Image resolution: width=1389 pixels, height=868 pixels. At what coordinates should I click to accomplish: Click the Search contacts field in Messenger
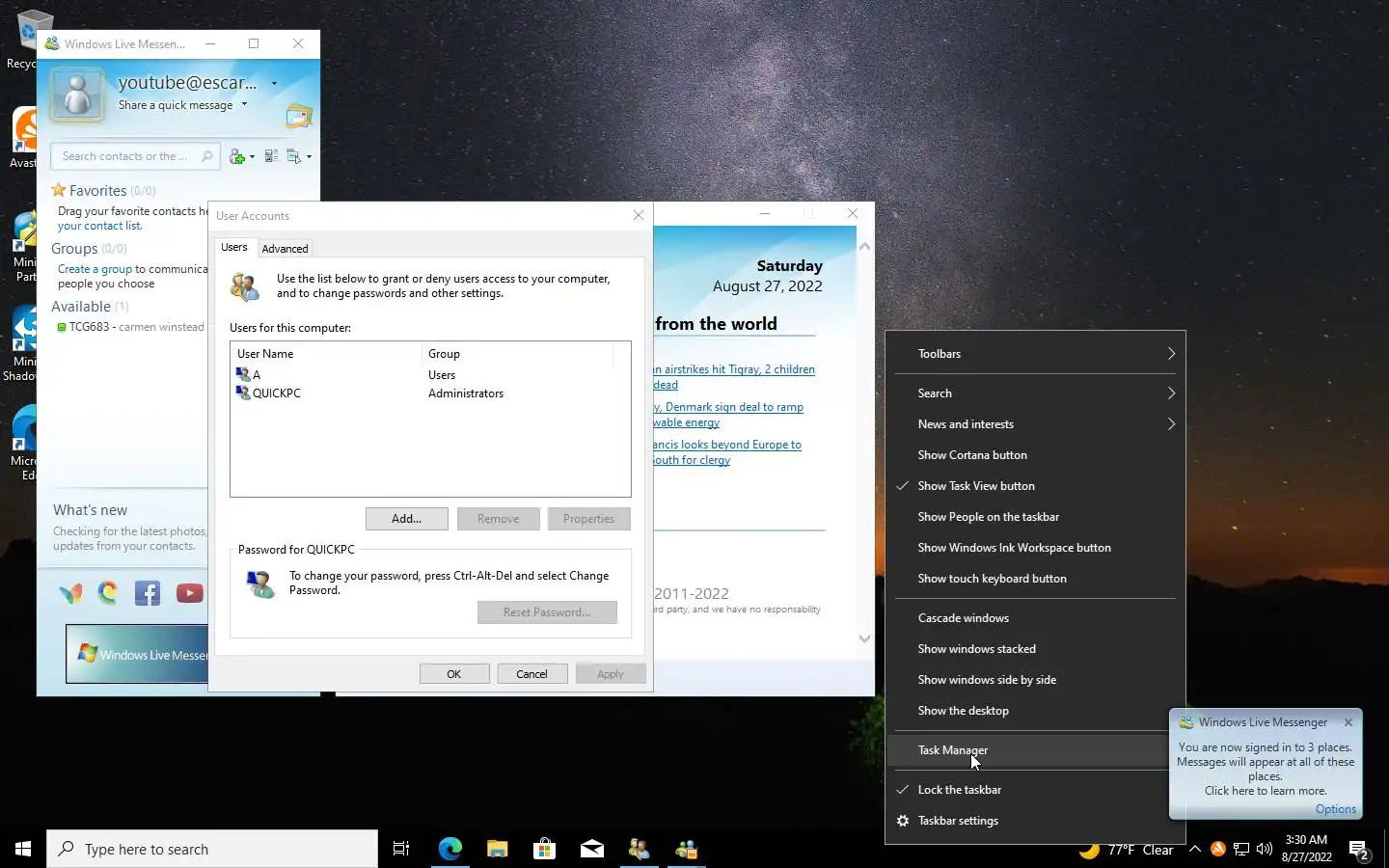(135, 156)
